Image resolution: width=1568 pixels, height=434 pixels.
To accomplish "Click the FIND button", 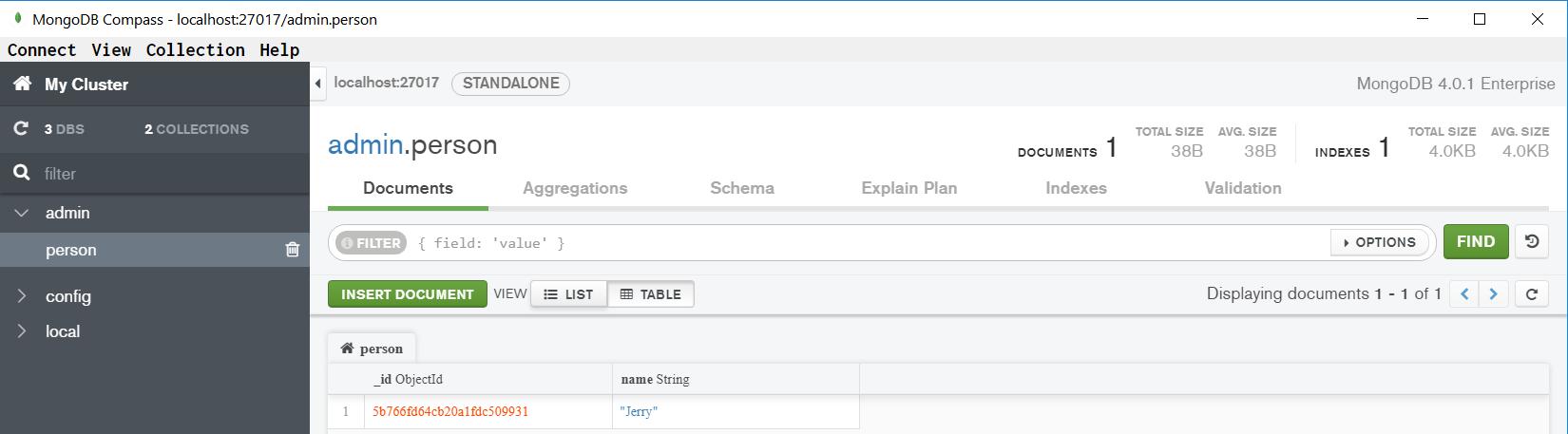I will pyautogui.click(x=1476, y=242).
